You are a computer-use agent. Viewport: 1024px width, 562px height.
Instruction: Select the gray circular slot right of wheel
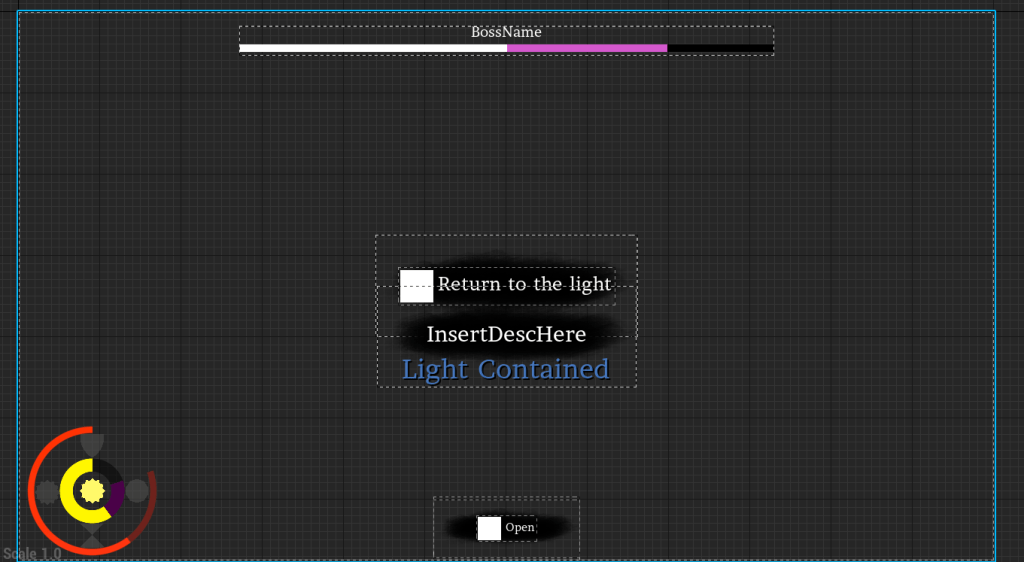tap(137, 491)
